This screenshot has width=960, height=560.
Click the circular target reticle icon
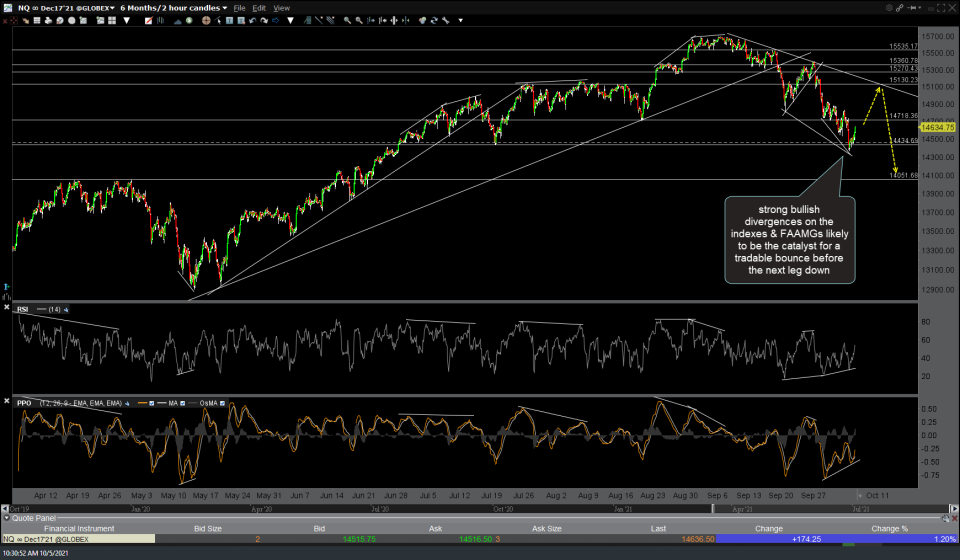point(206,20)
